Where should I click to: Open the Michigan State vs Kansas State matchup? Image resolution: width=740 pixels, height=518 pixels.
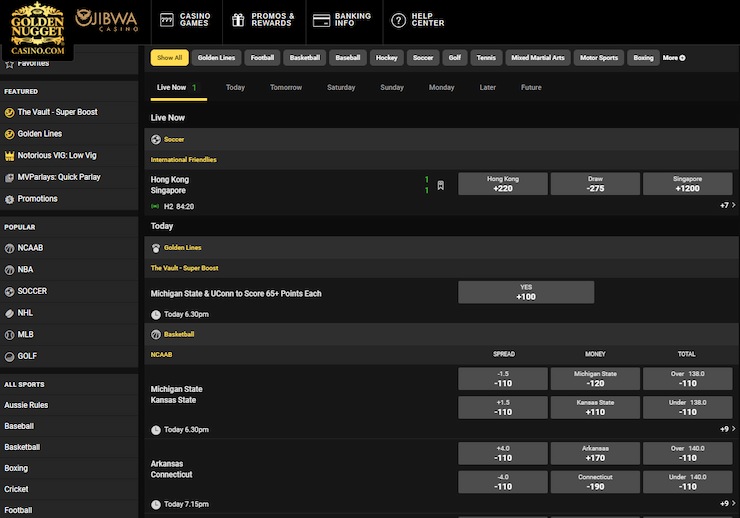[x=177, y=394]
